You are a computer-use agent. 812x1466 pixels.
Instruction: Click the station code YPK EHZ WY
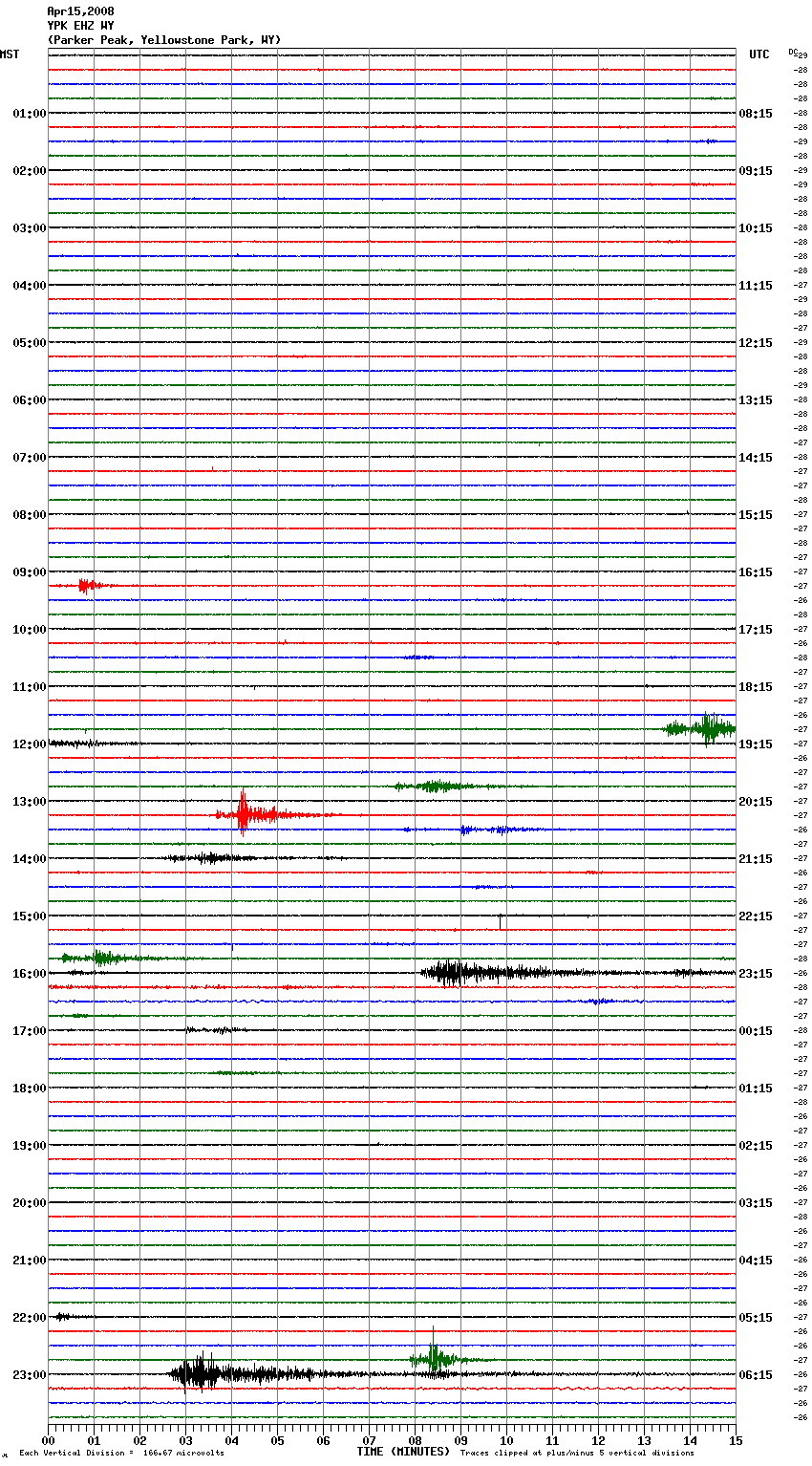[x=80, y=26]
